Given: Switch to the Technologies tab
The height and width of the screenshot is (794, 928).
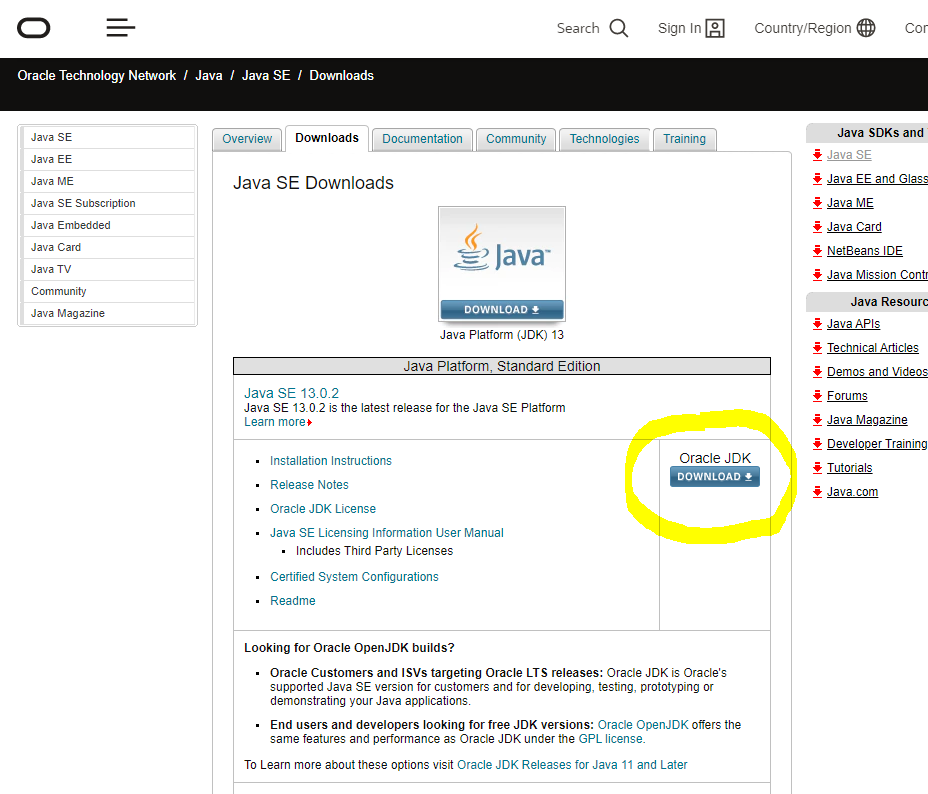Looking at the screenshot, I should (x=604, y=139).
